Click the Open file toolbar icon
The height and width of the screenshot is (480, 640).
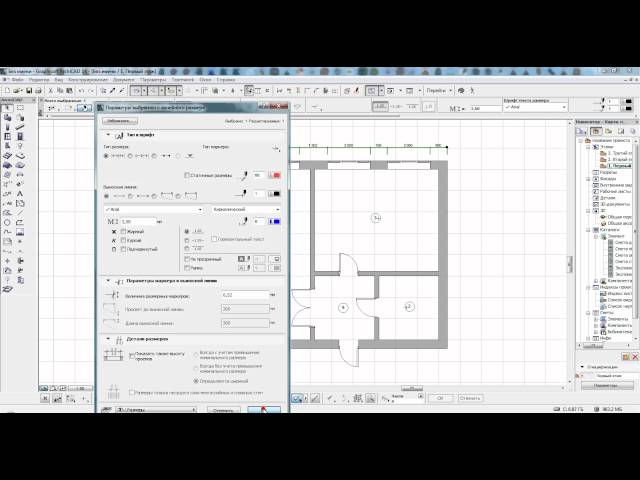coord(18,91)
